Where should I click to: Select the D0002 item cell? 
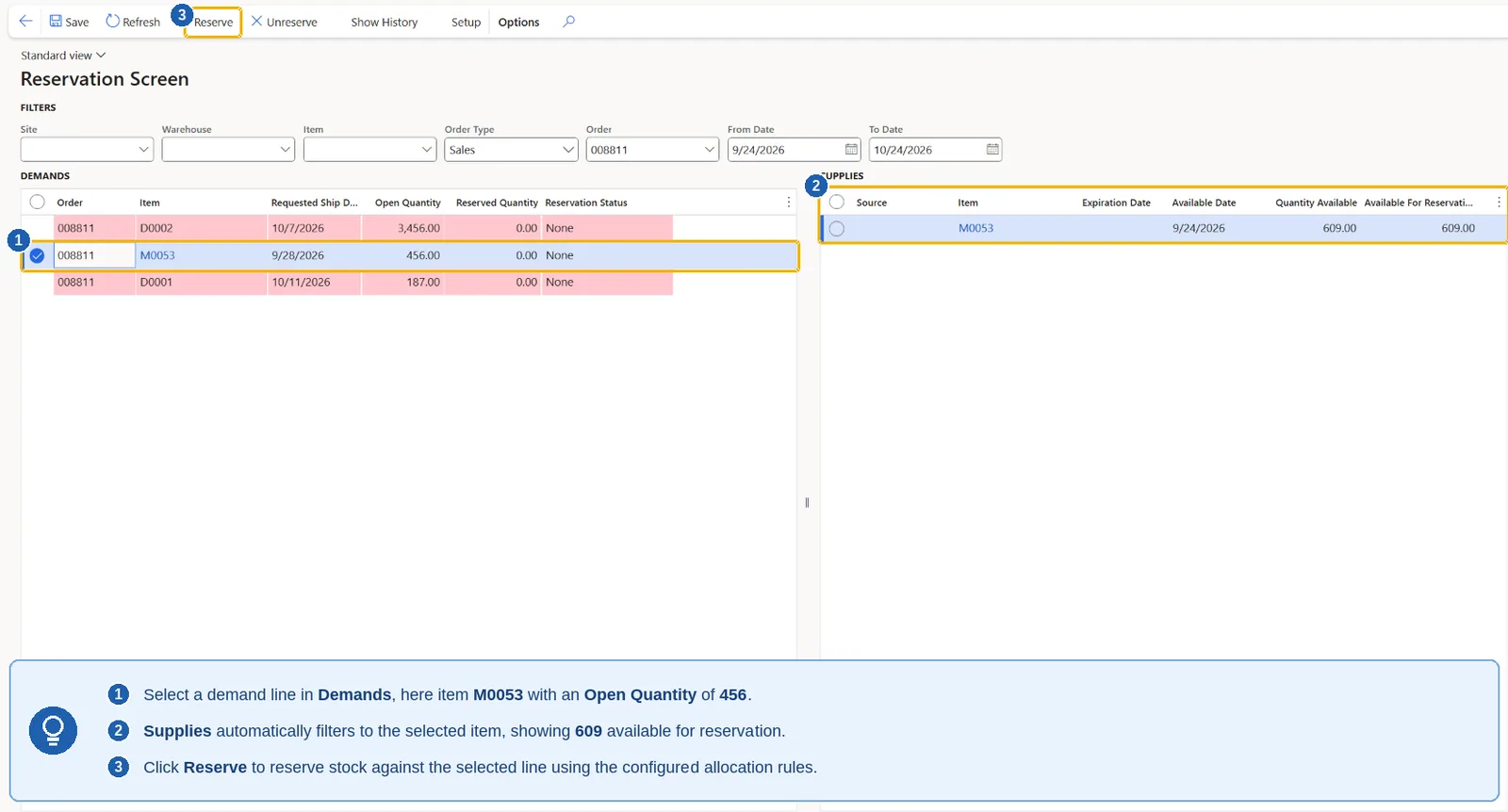coord(201,228)
